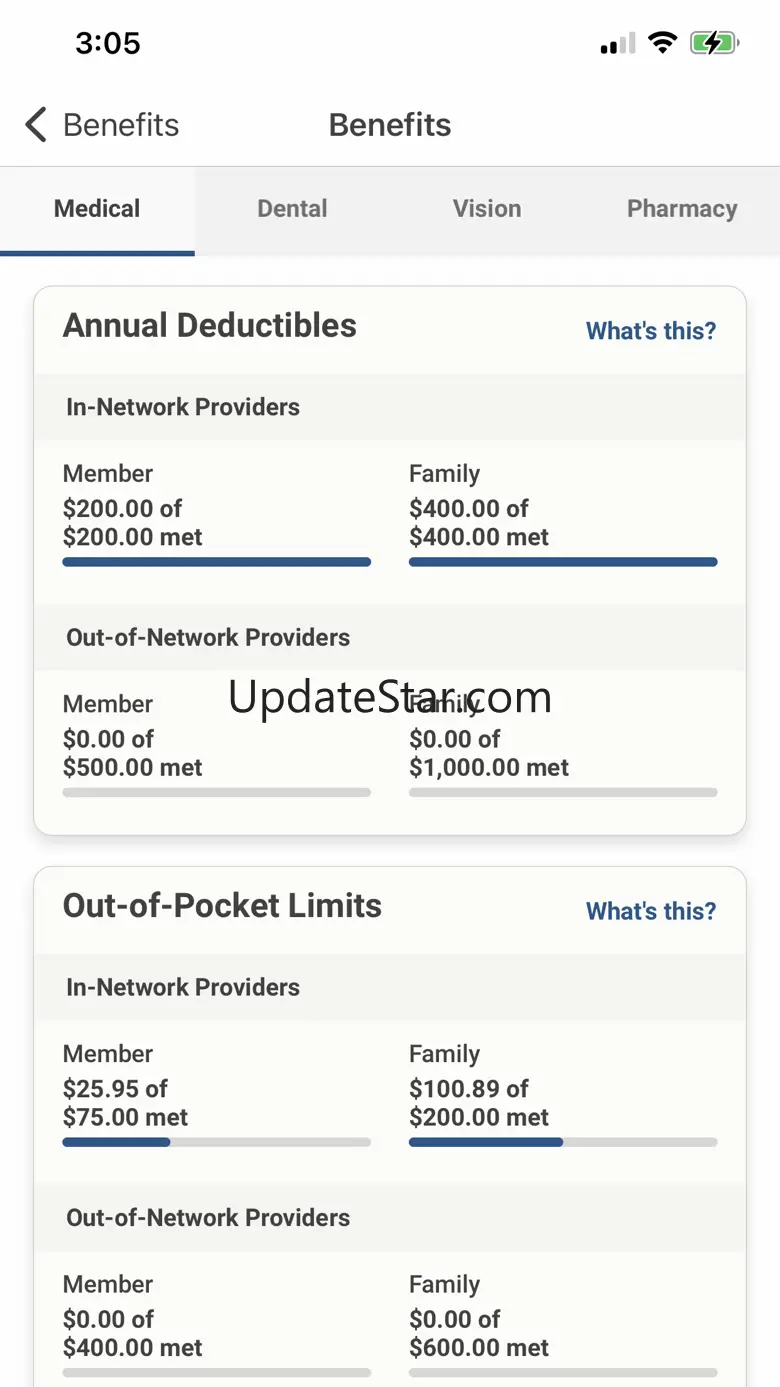This screenshot has height=1387, width=780.
Task: Open "What's this?" for Out-of-Pocket Limits
Action: click(x=651, y=911)
